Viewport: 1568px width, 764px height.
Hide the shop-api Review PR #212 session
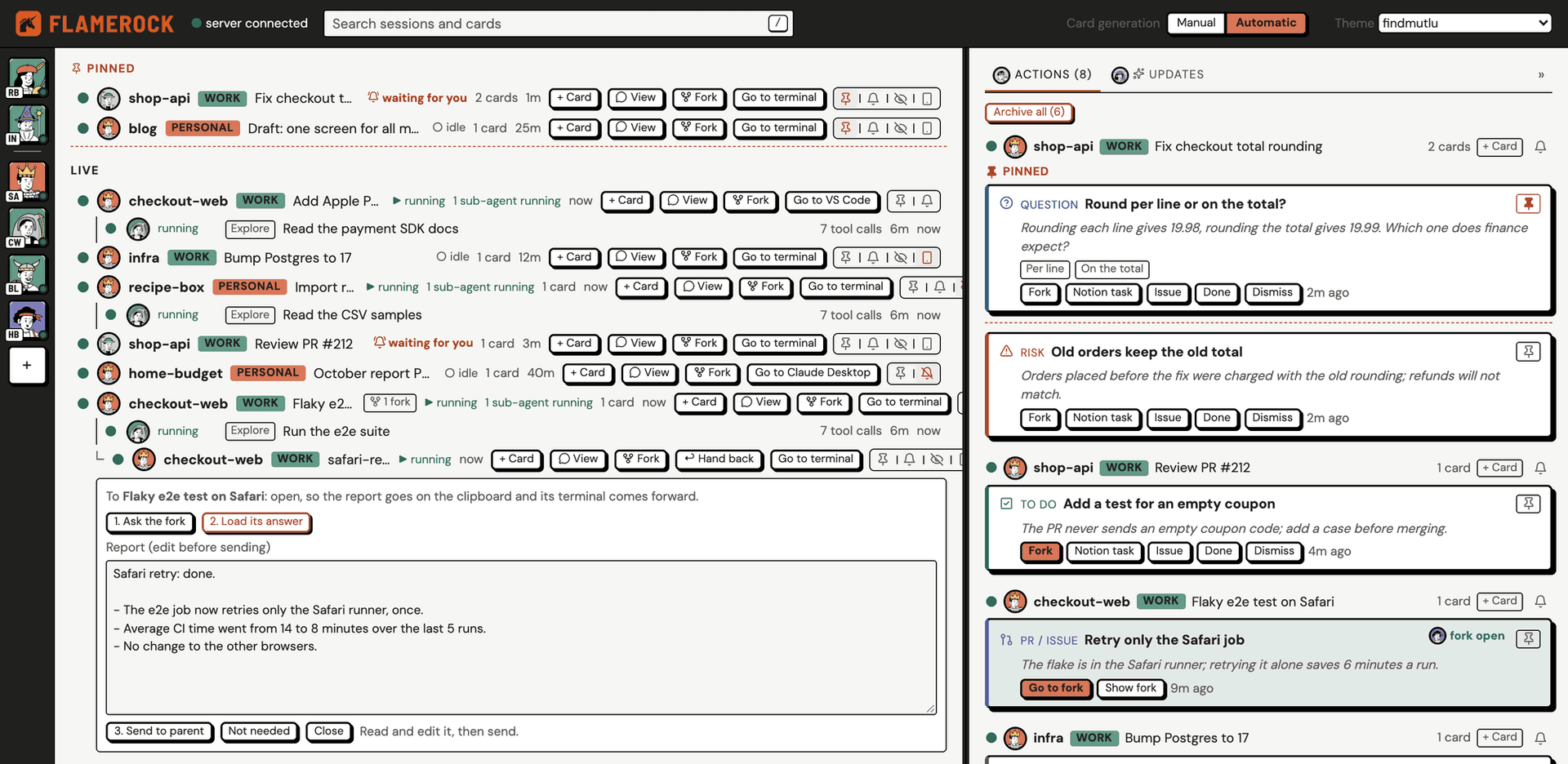coord(900,344)
